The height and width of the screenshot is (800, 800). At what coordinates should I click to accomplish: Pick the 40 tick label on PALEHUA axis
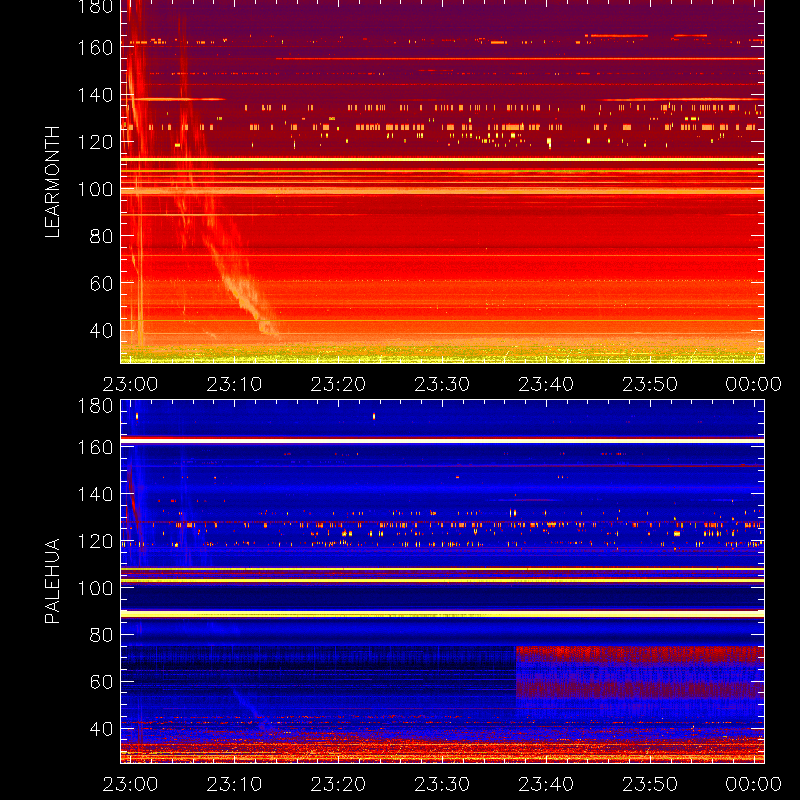click(x=102, y=729)
